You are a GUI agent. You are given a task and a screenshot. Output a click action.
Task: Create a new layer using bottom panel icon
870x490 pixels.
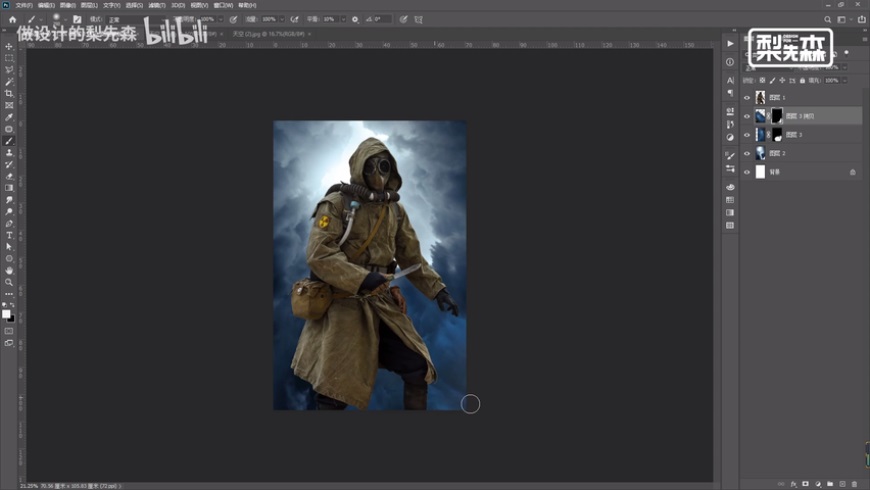click(842, 484)
